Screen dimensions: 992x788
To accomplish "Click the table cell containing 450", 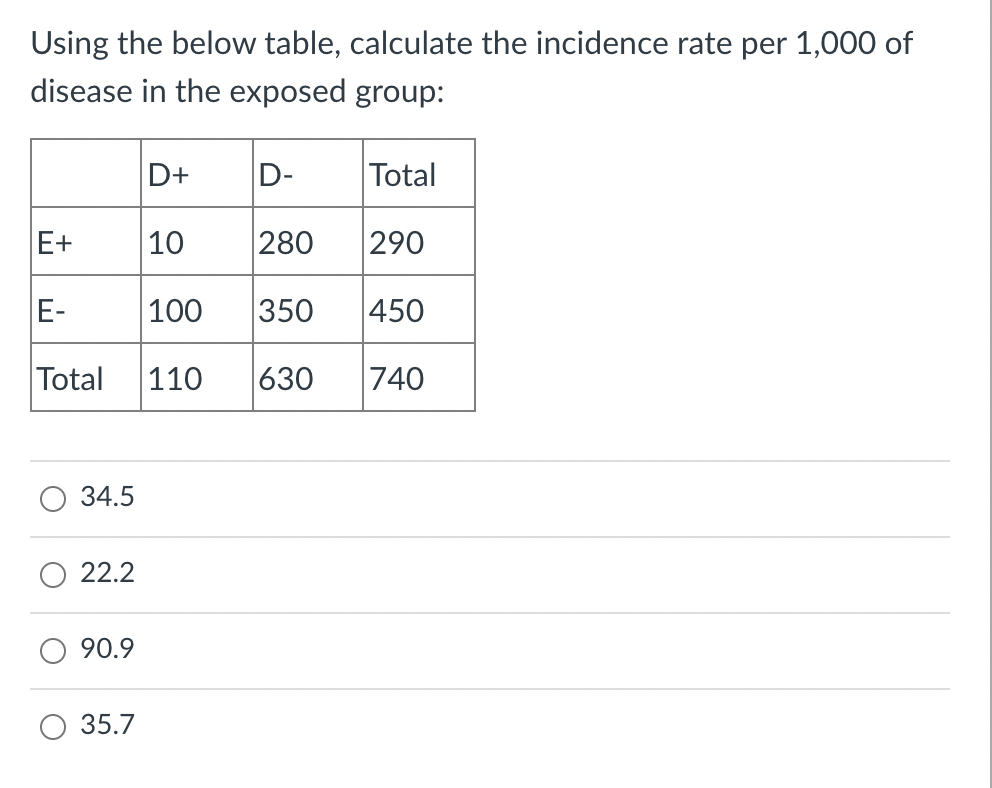I will [418, 310].
